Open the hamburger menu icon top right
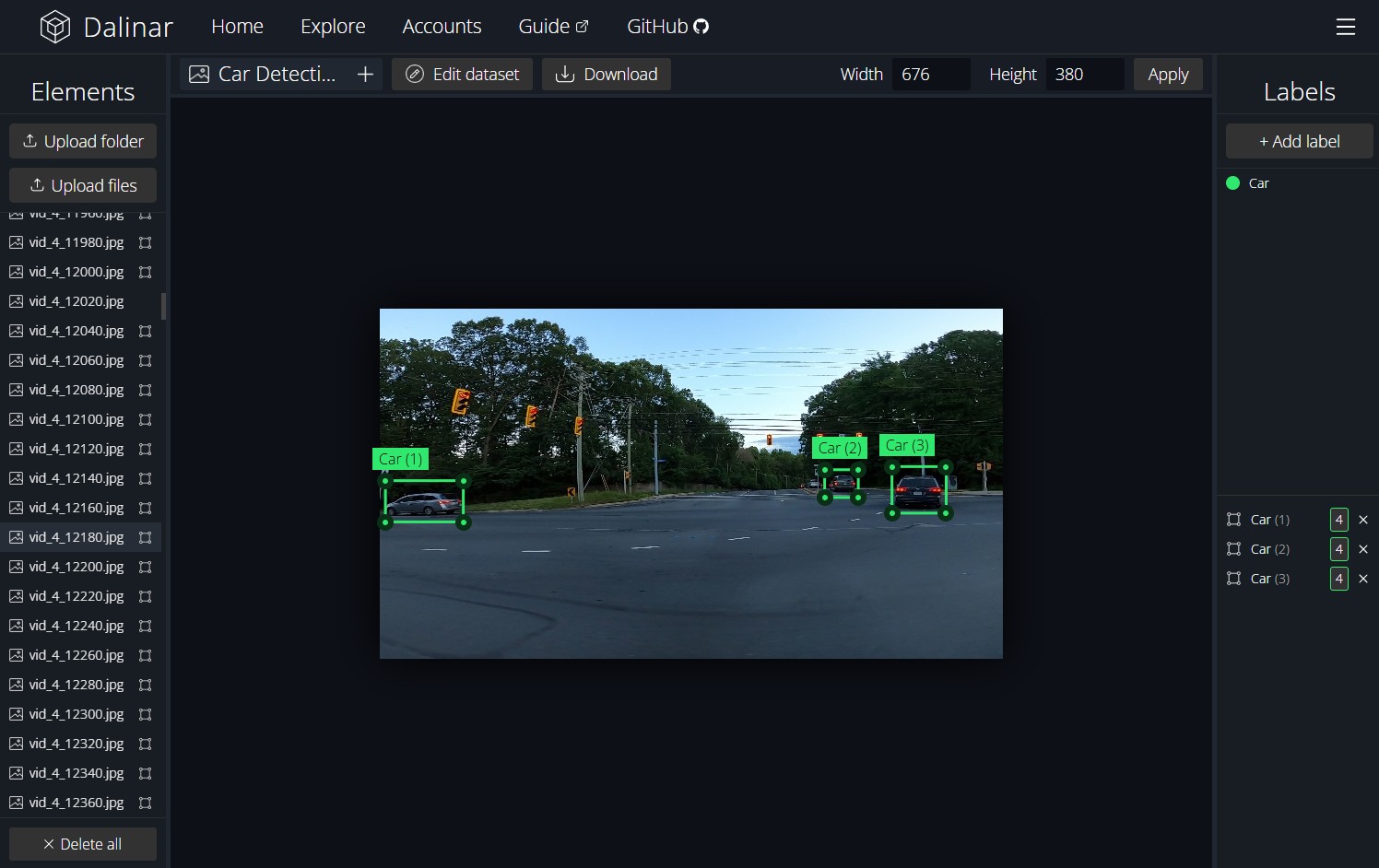Viewport: 1379px width, 868px height. [x=1346, y=27]
